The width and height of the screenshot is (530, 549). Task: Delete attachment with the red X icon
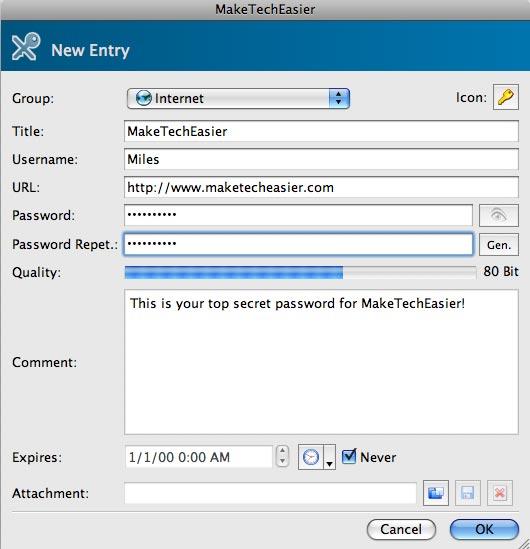(x=500, y=493)
